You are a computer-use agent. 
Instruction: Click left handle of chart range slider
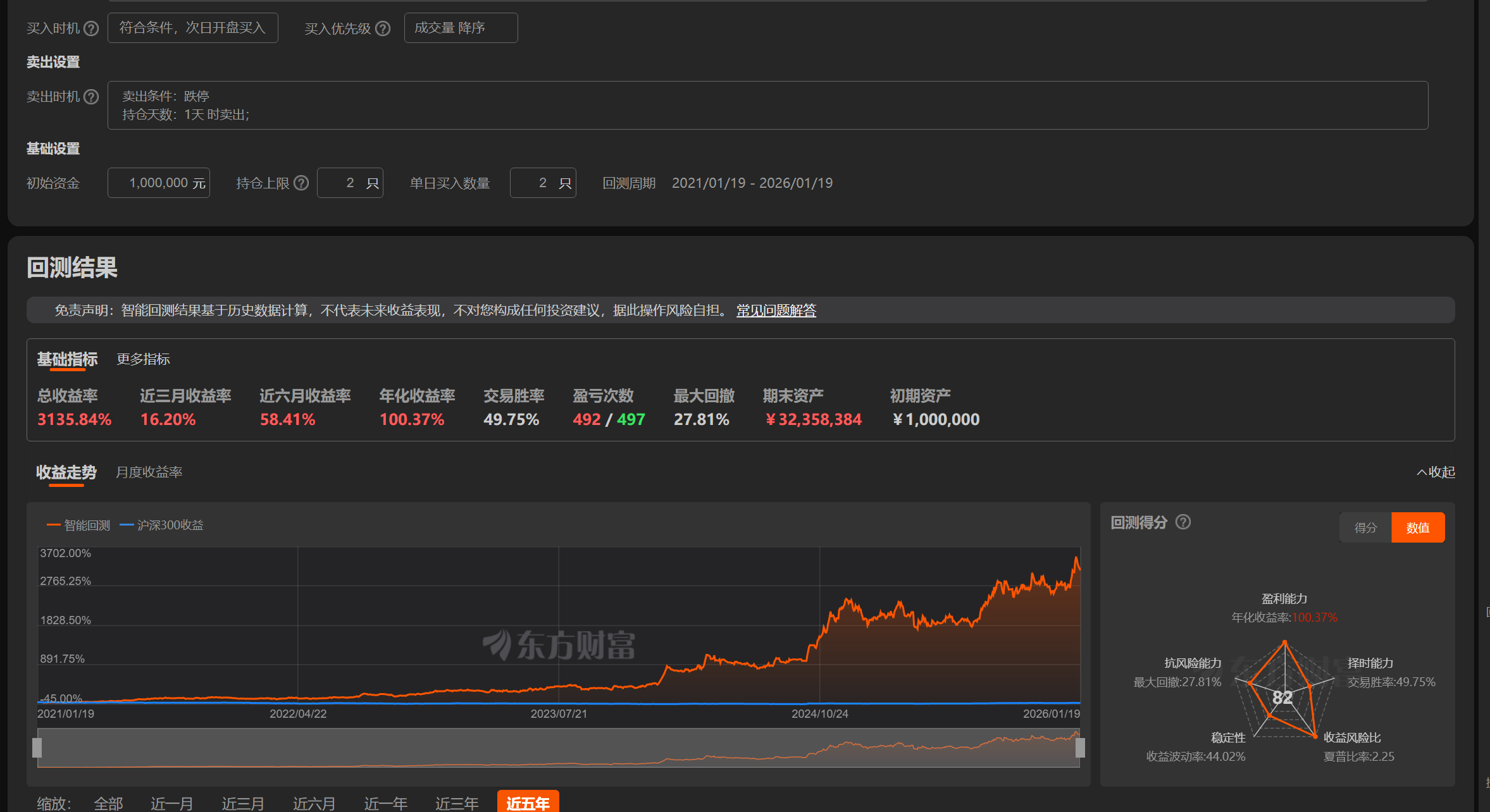pyautogui.click(x=37, y=747)
